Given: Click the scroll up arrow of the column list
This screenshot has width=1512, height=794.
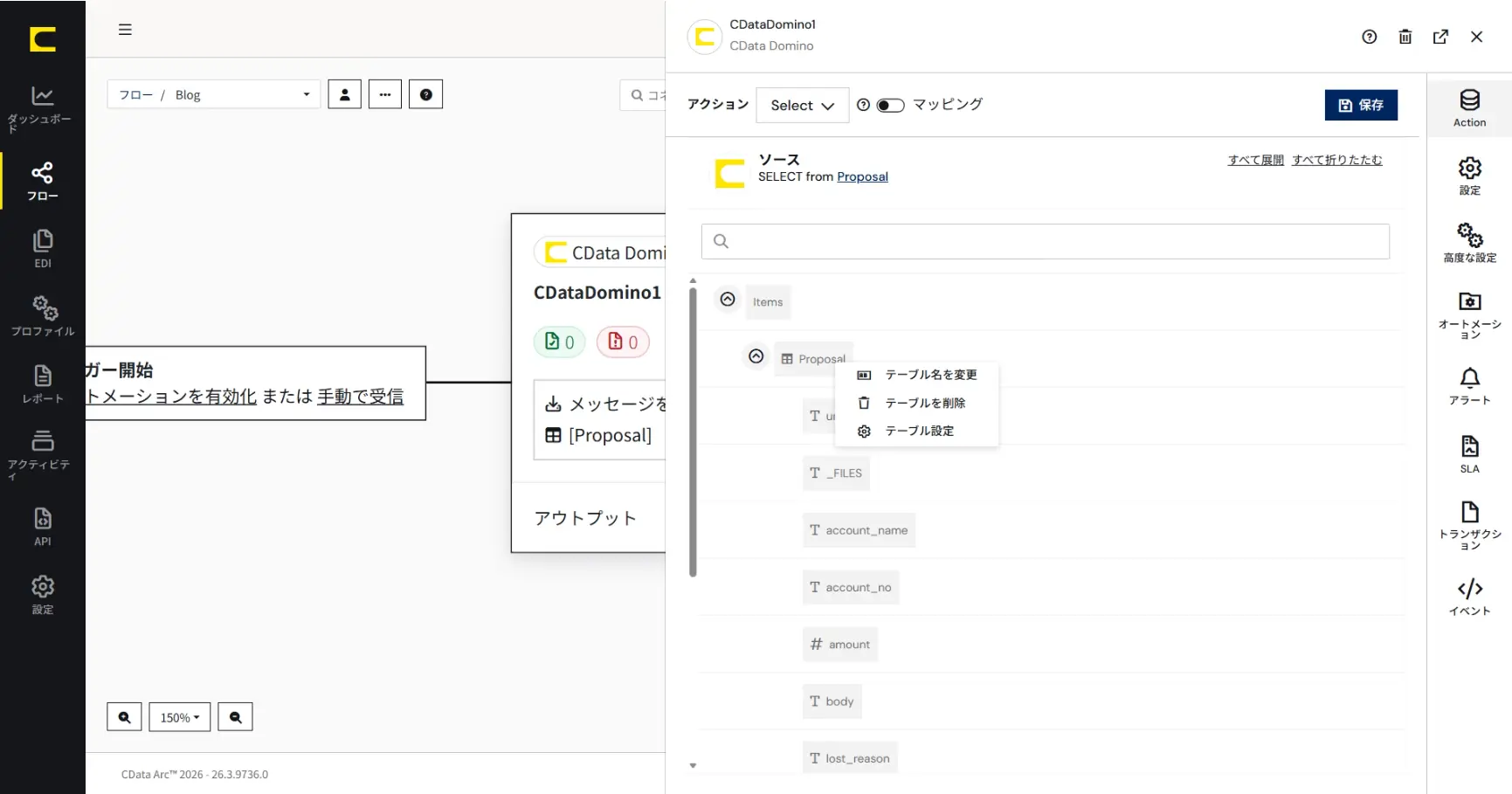Looking at the screenshot, I should (693, 281).
